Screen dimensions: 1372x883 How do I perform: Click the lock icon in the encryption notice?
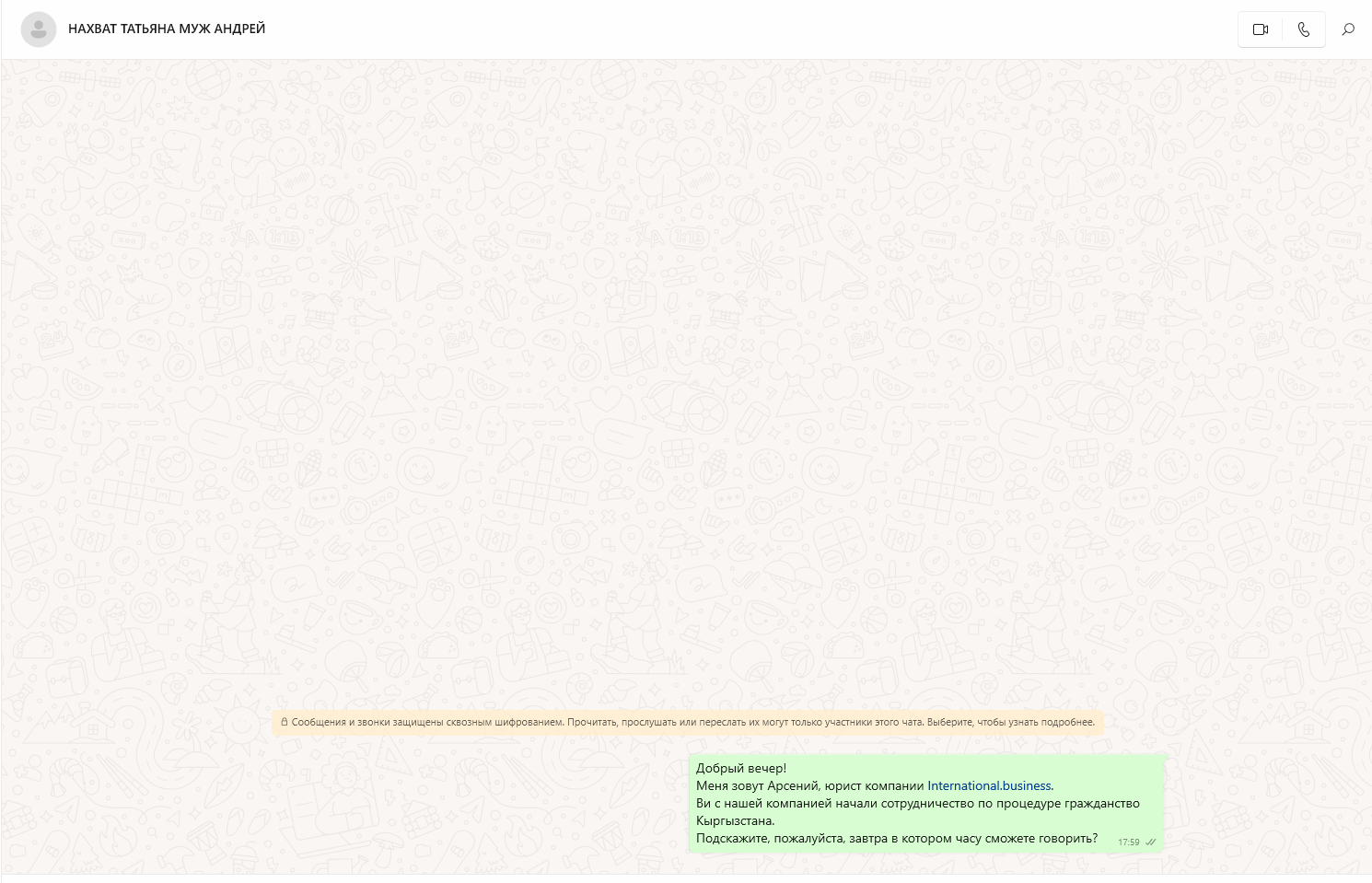pos(285,722)
